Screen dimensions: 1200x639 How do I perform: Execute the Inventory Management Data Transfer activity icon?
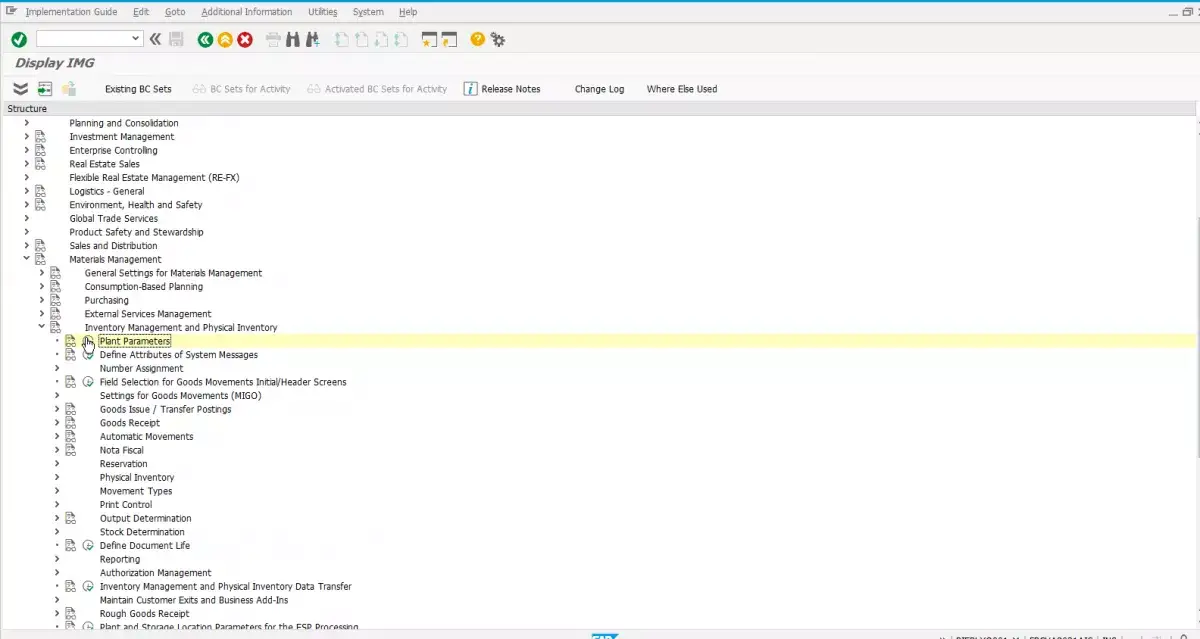[88, 587]
